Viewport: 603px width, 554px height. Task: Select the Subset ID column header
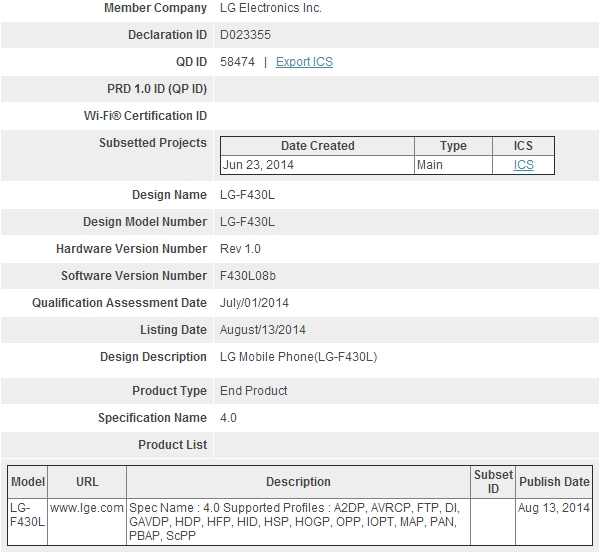tap(493, 482)
